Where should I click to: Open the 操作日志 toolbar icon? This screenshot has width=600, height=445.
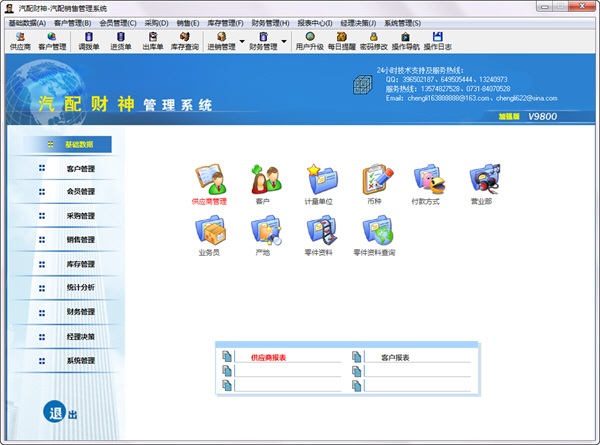(438, 41)
